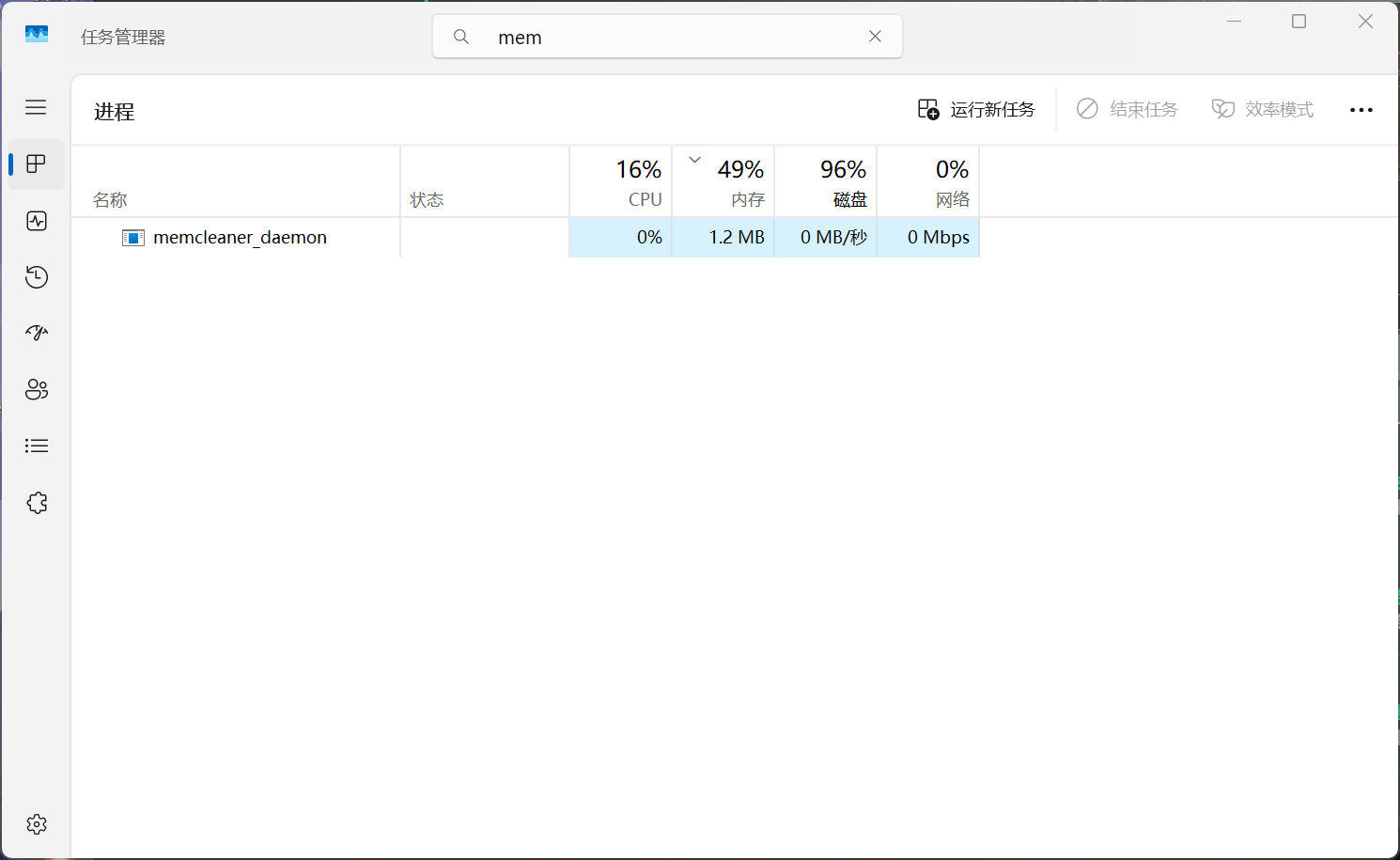This screenshot has height=860, width=1400.
Task: Clear the search box with X
Action: click(875, 37)
